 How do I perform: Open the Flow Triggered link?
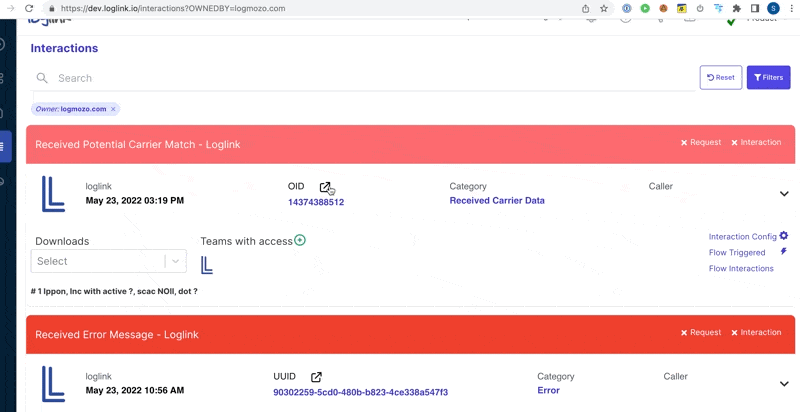pos(737,252)
